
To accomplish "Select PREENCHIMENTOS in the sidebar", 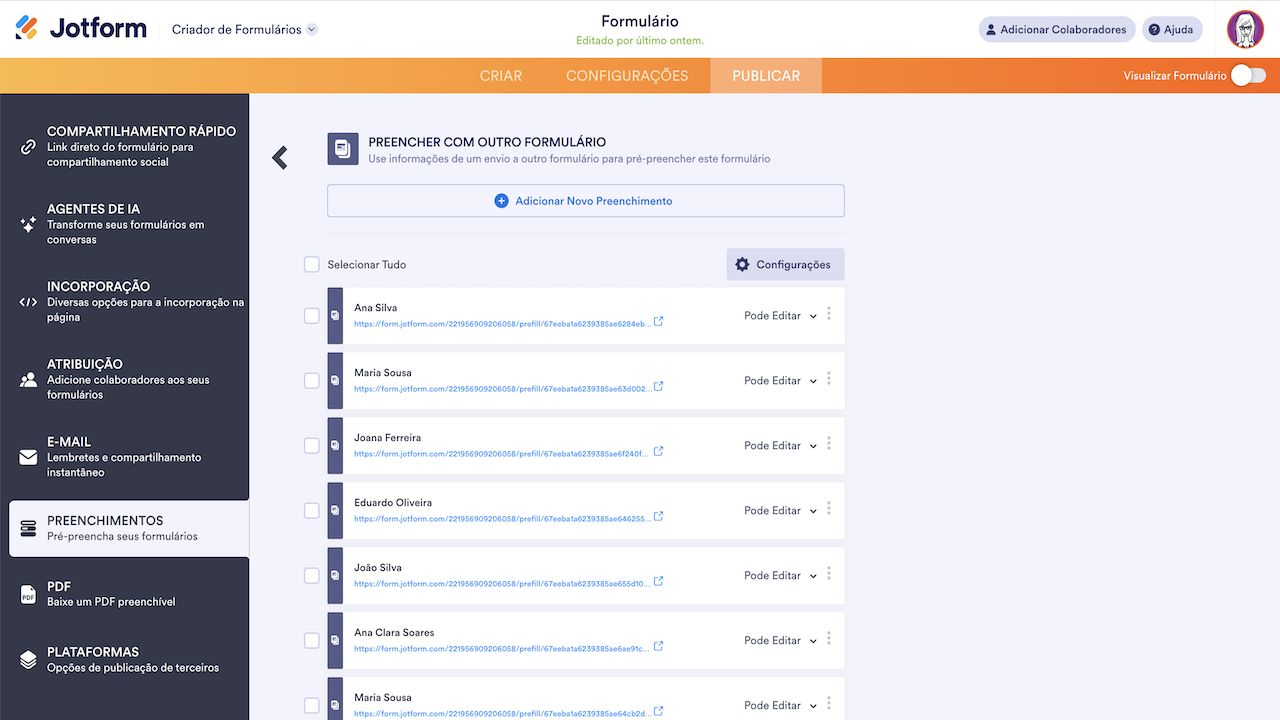I will [129, 528].
